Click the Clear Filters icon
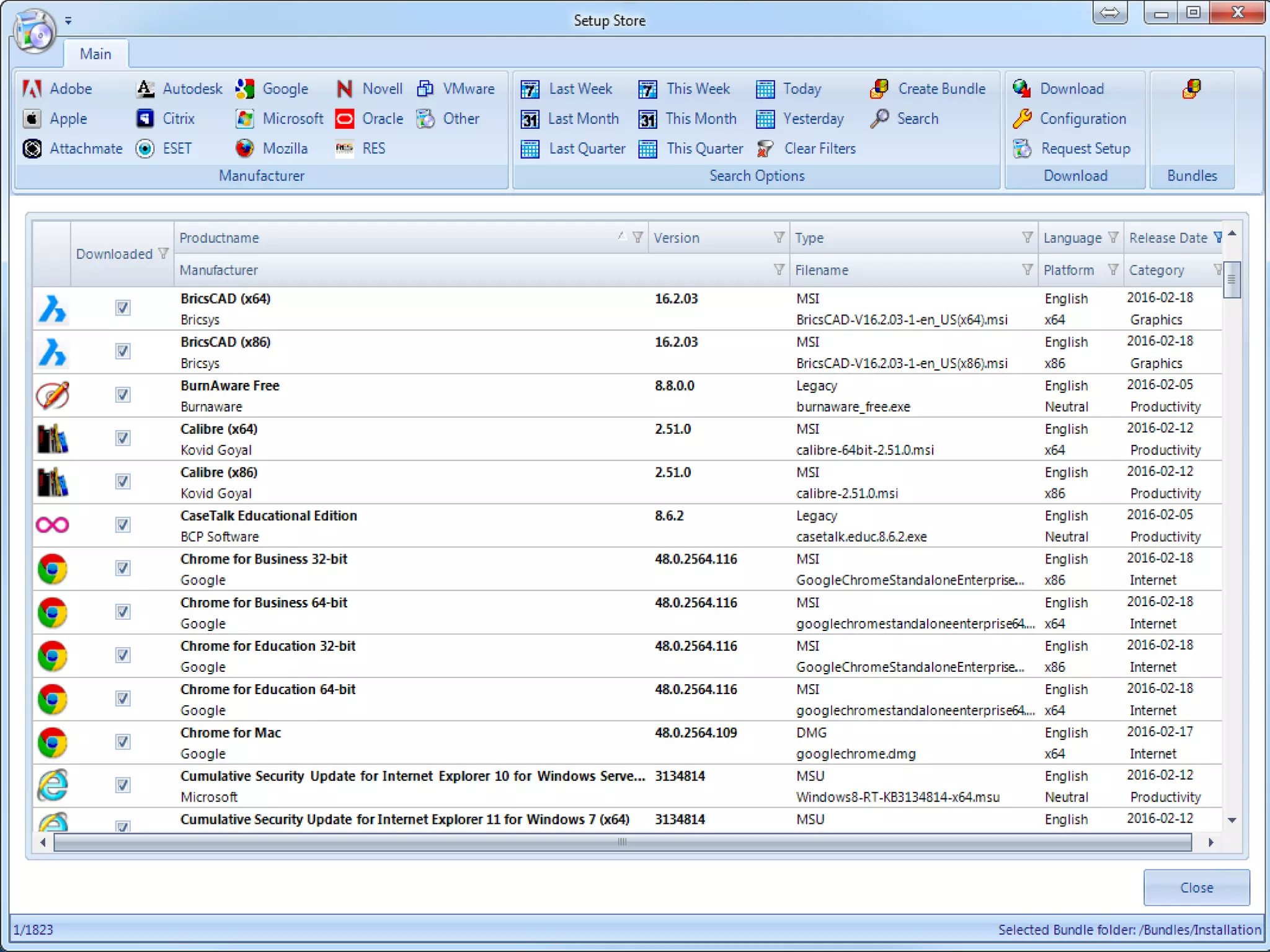Screen dimensions: 1270x952 point(765,149)
